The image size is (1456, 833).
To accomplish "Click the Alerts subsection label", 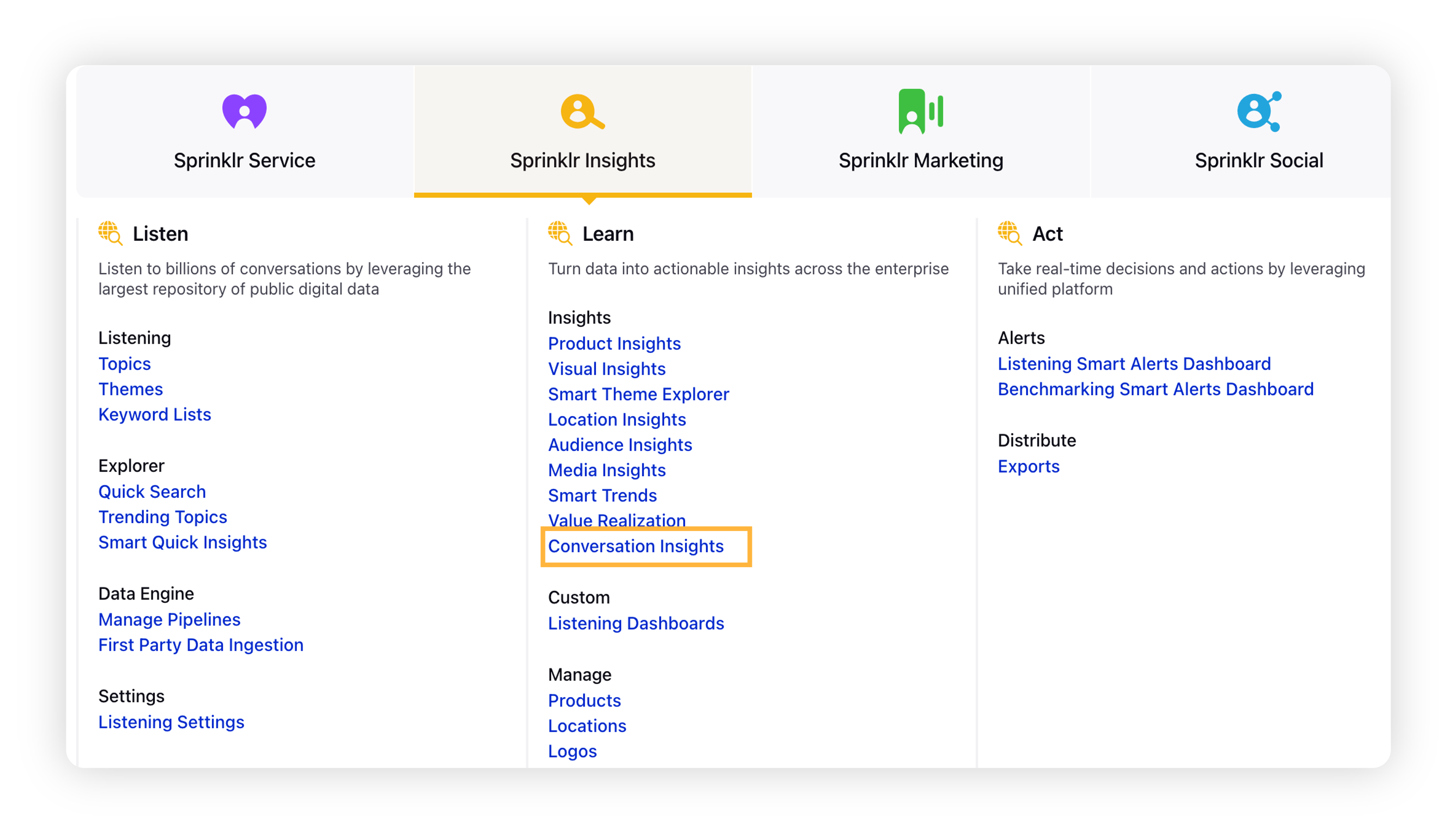I will (1021, 338).
